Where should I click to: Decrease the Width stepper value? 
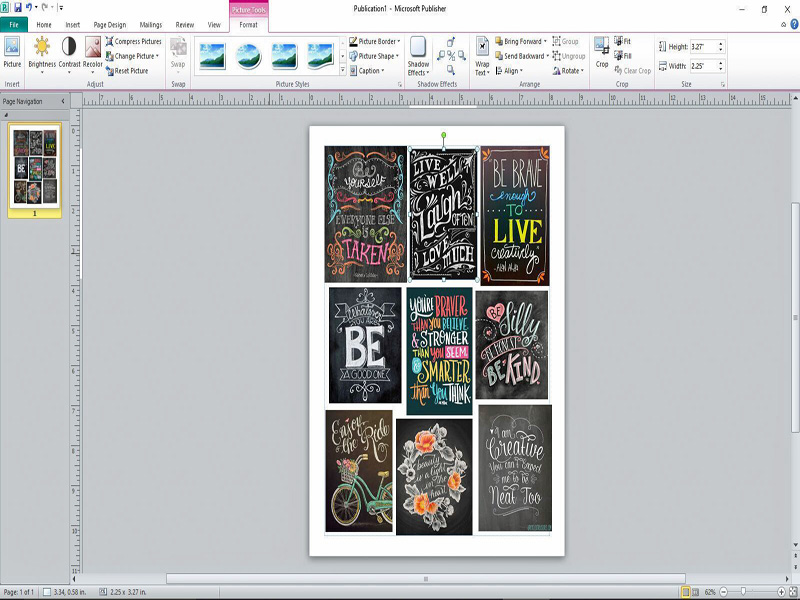click(x=720, y=69)
